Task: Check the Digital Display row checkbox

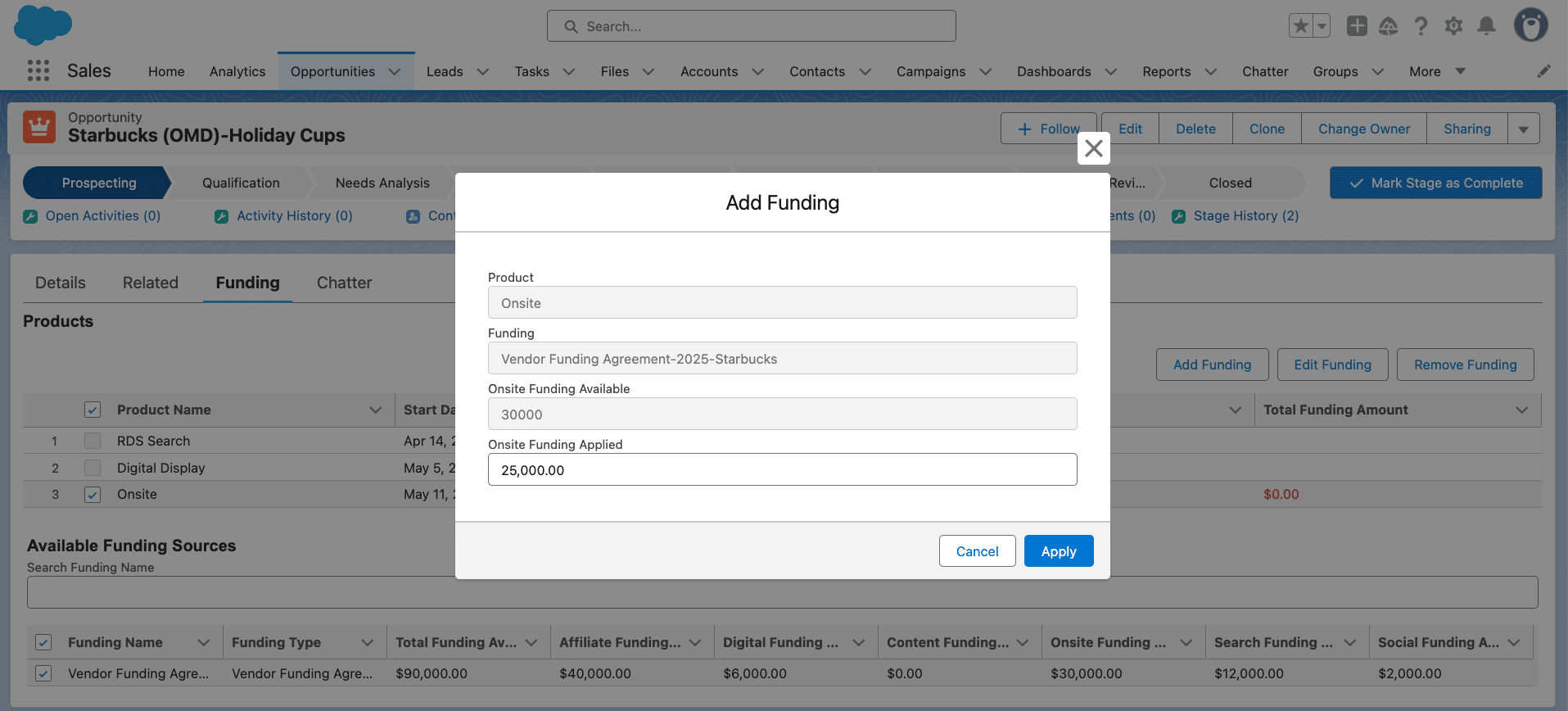Action: coord(93,468)
